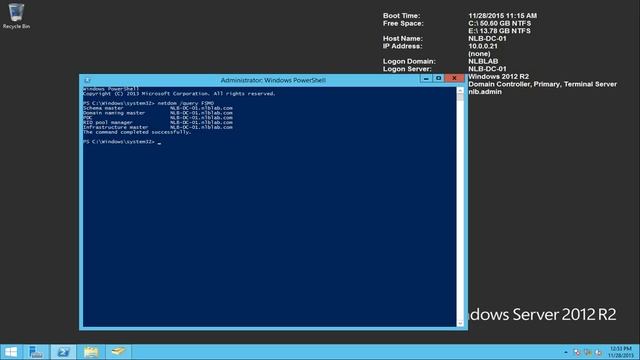Click the 'Domain naming master' output row
Screen dimensions: 640x360
pyautogui.click(x=158, y=113)
